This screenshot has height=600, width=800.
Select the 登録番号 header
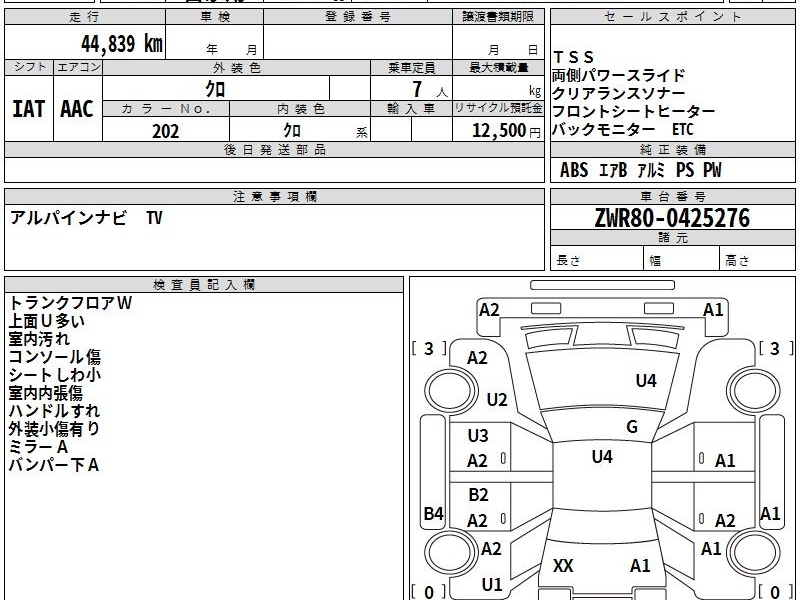click(x=358, y=17)
